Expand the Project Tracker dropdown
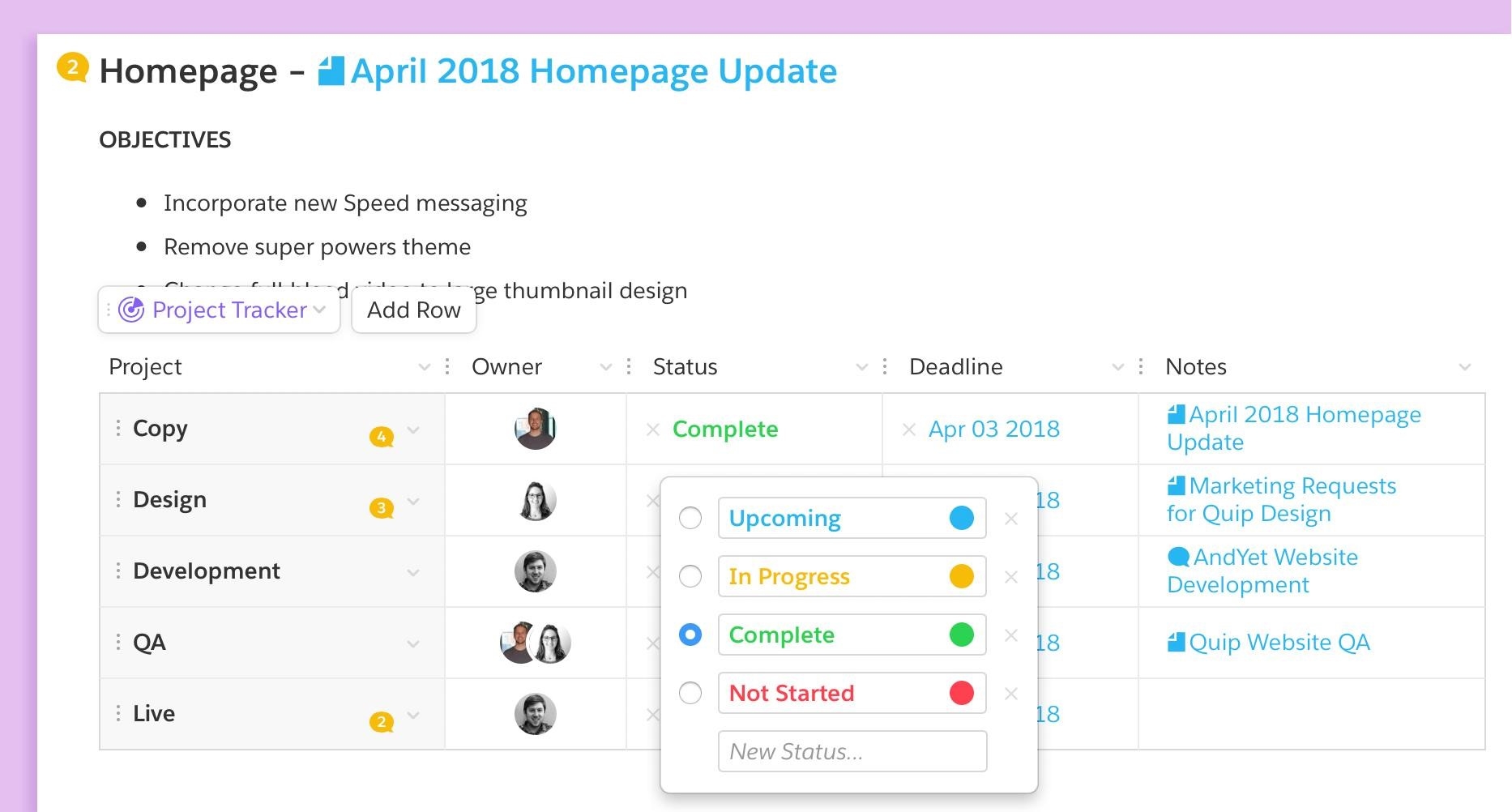1512x812 pixels. [x=320, y=310]
